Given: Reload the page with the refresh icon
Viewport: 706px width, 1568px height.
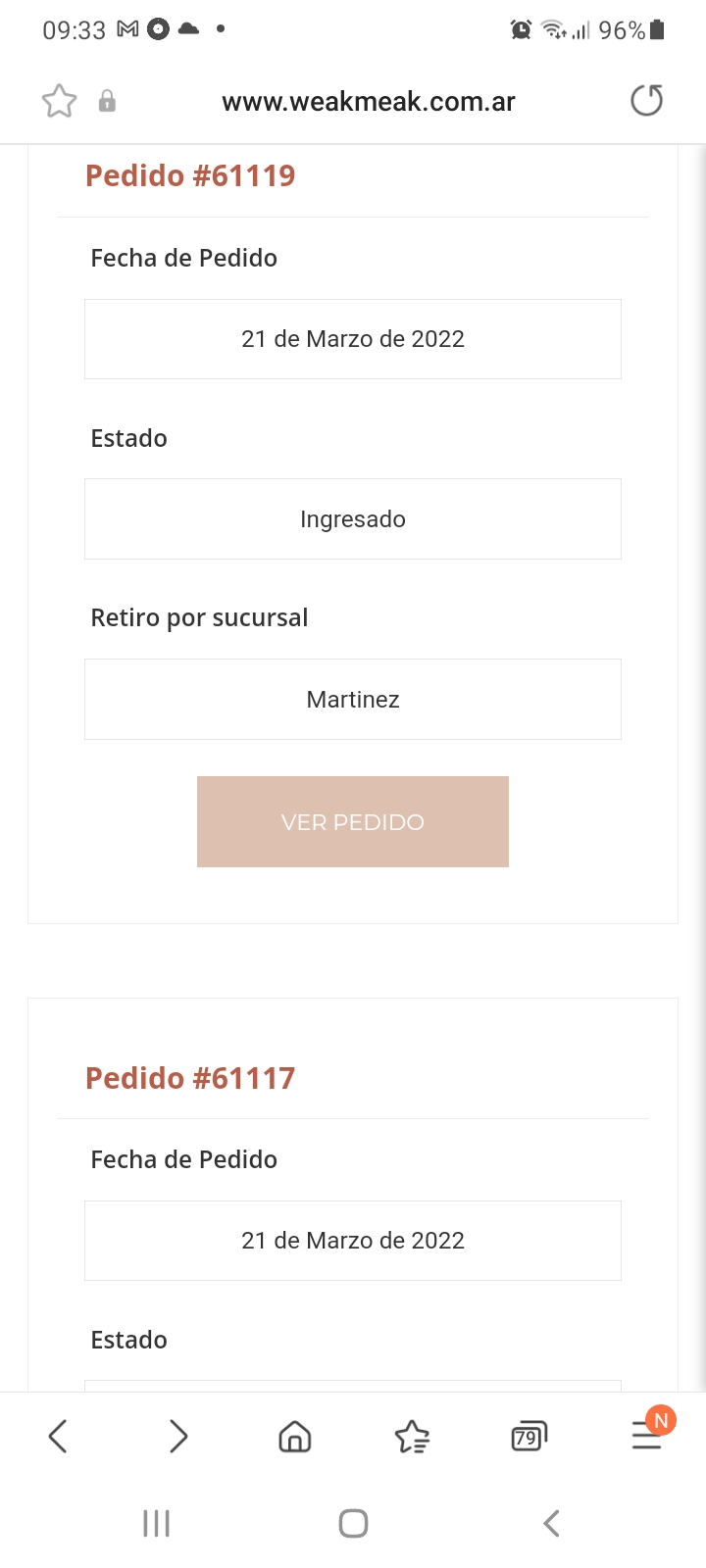Looking at the screenshot, I should [646, 100].
